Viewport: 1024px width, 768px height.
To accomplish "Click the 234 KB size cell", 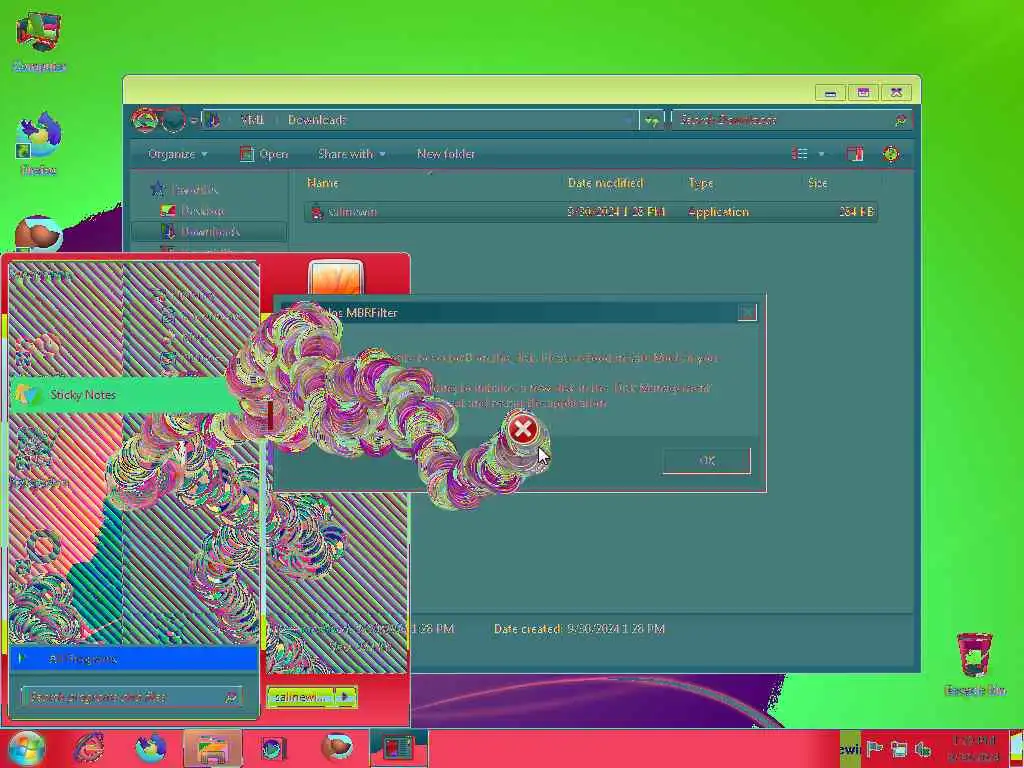I will point(856,212).
